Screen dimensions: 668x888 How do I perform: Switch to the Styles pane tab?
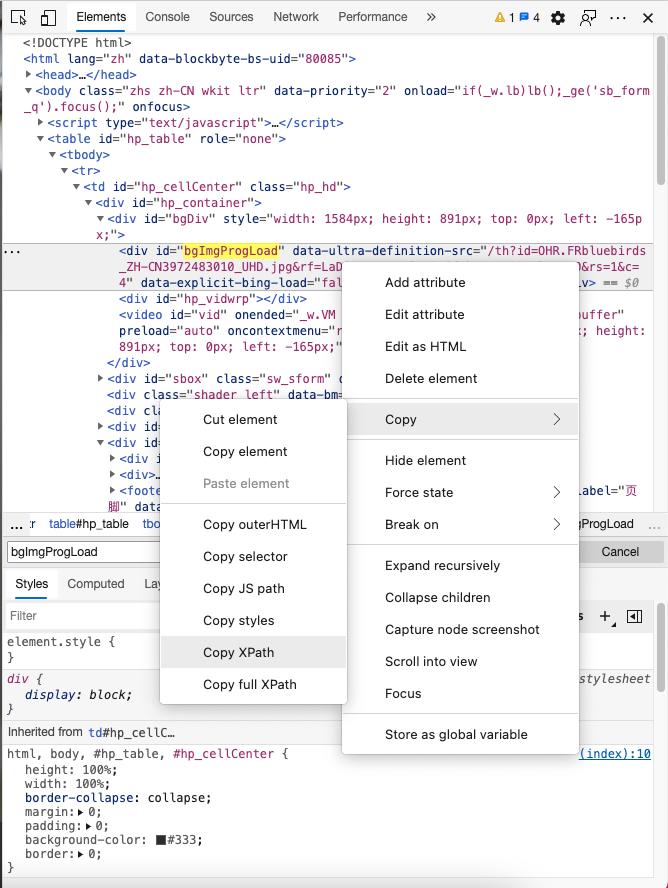tap(32, 584)
